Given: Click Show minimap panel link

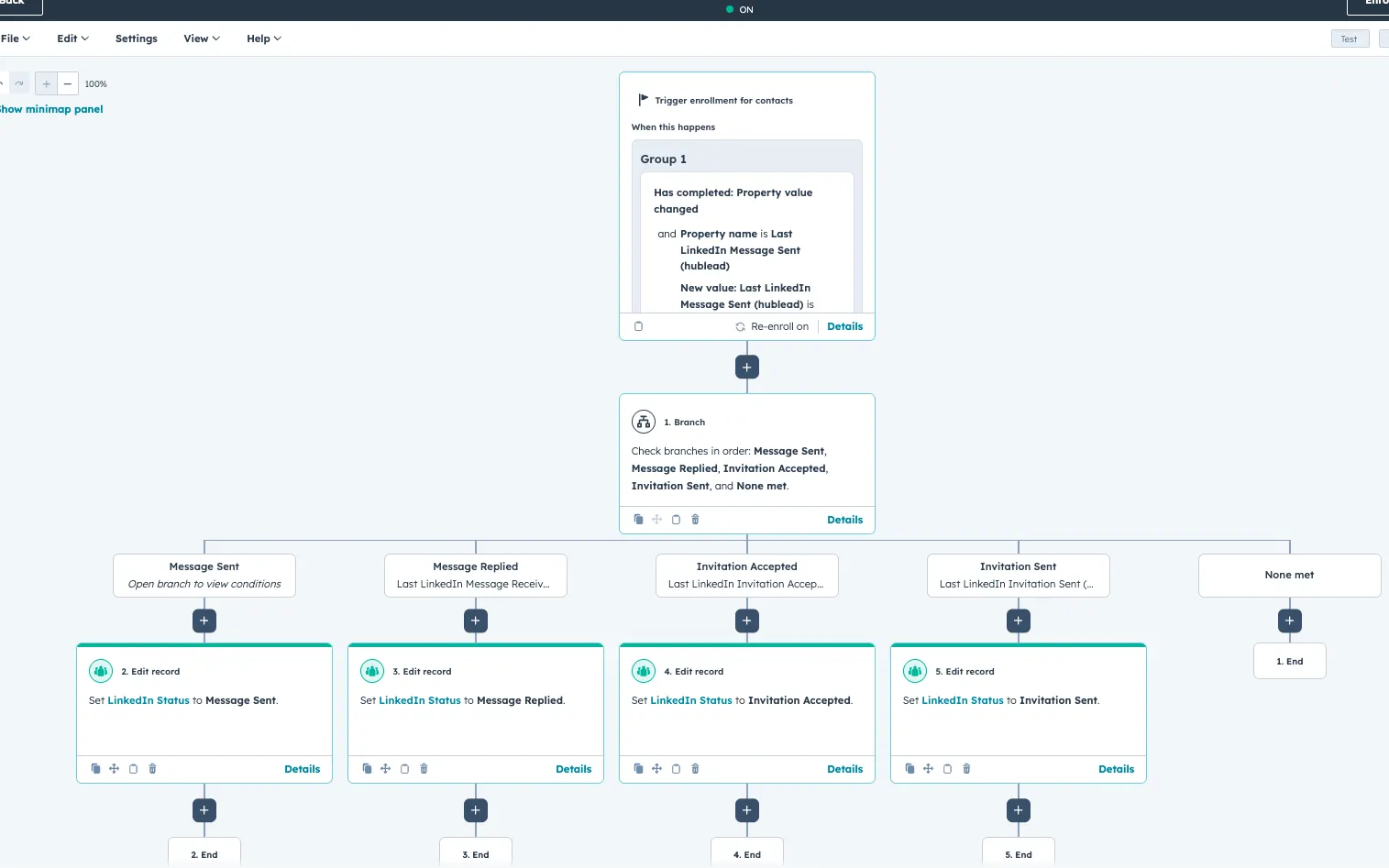Looking at the screenshot, I should pos(51,109).
